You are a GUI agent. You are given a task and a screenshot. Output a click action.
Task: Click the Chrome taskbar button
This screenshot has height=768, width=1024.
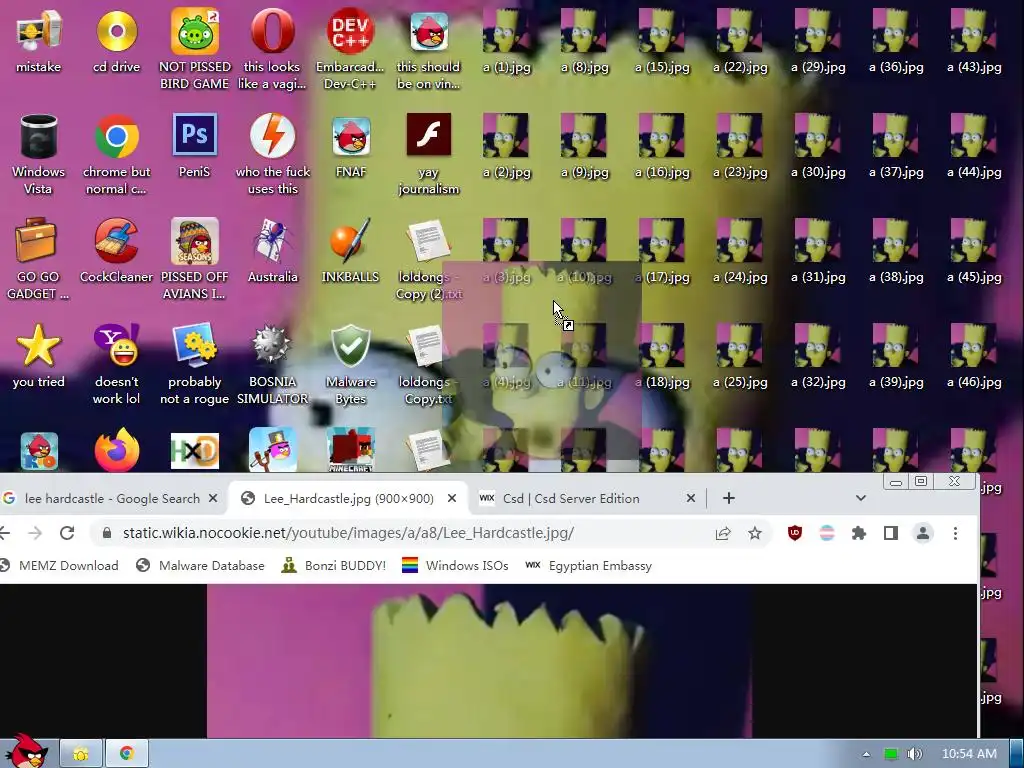point(127,754)
